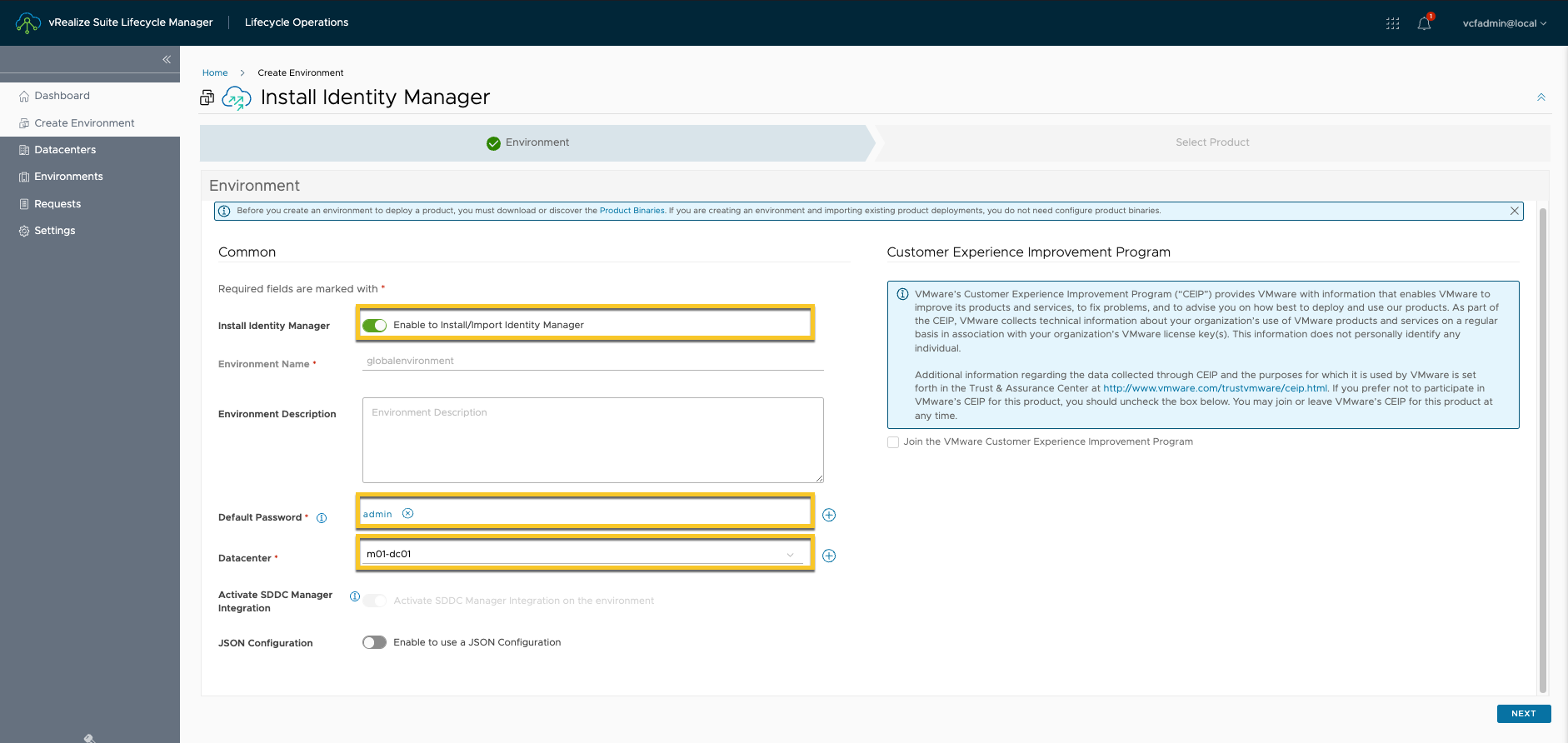Click the vertical scrollbar of the form
1568x743 pixels.
[x=1543, y=450]
